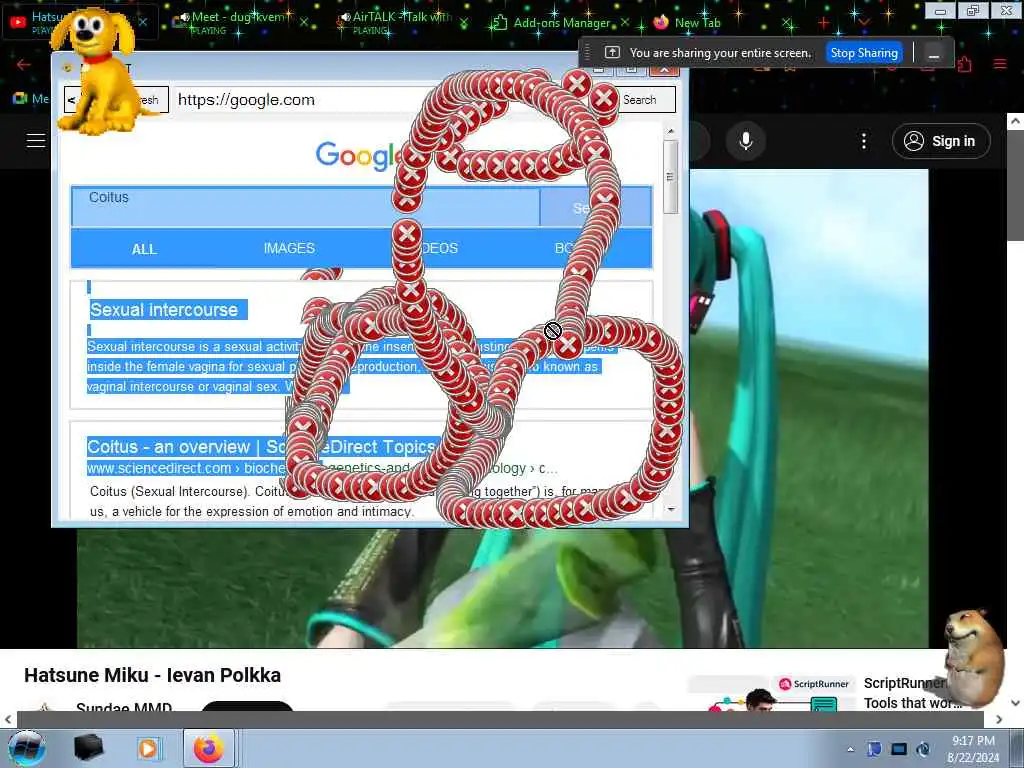Click the YouTube Sign in button
The image size is (1024, 768).
coord(941,141)
